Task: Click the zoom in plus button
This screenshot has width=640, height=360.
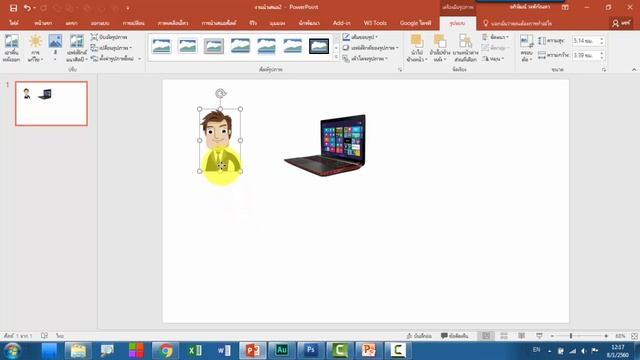Action: click(x=606, y=336)
